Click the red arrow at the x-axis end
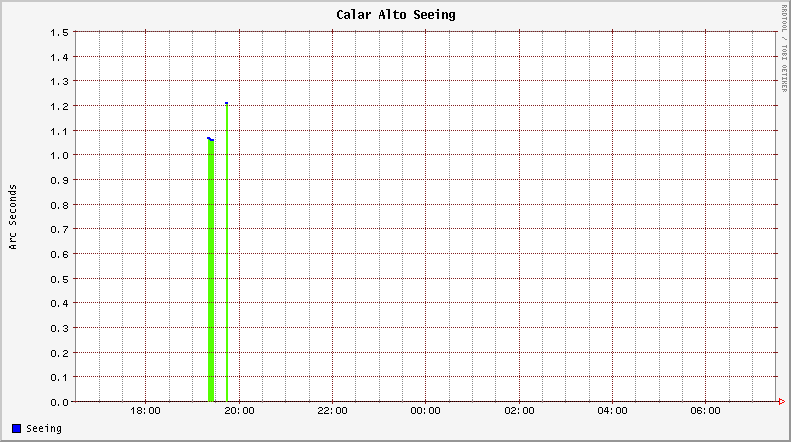This screenshot has width=791, height=442. click(782, 402)
